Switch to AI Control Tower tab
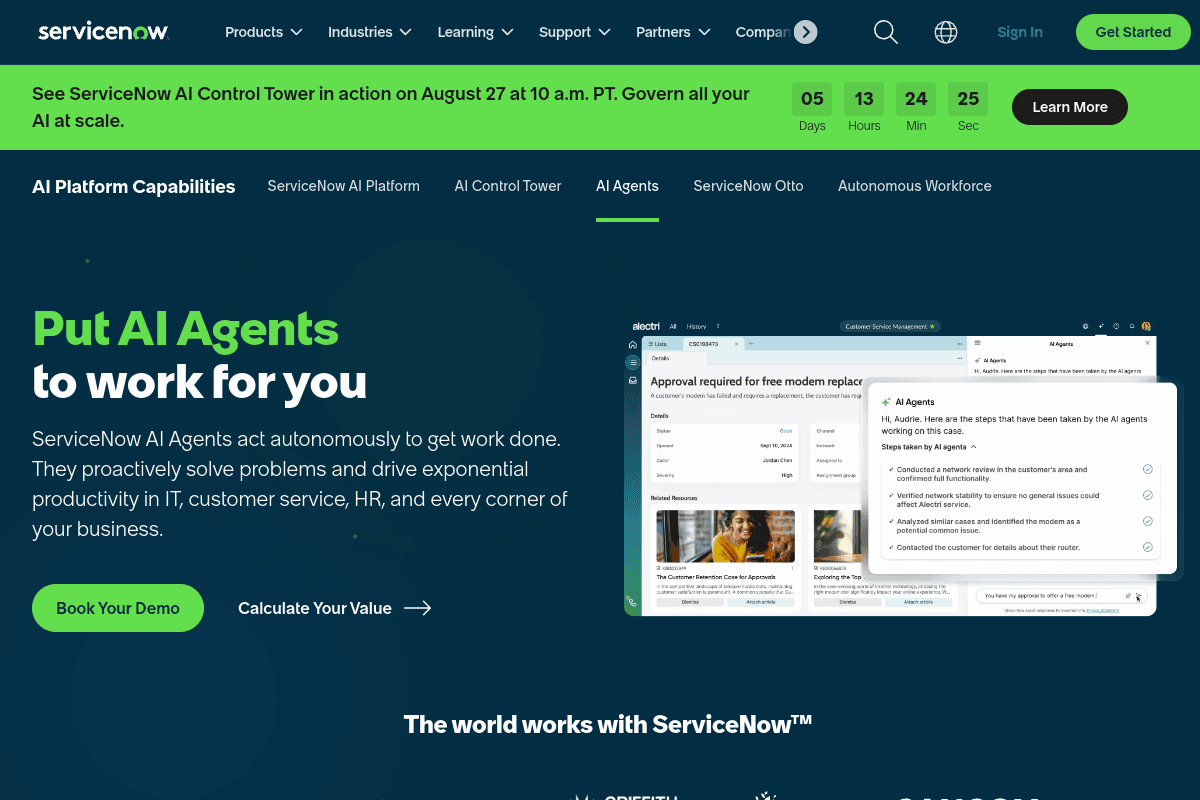The image size is (1200, 800). [x=508, y=186]
